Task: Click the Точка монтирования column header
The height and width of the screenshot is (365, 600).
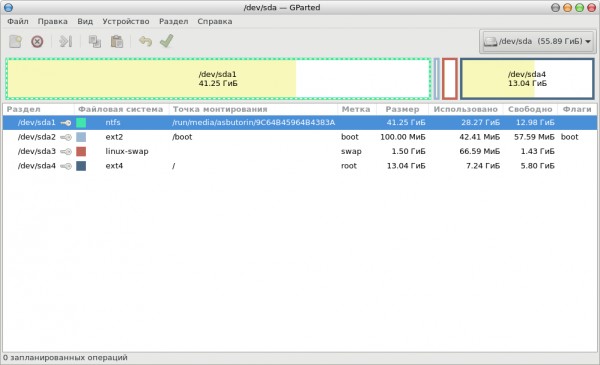Action: tap(253, 109)
